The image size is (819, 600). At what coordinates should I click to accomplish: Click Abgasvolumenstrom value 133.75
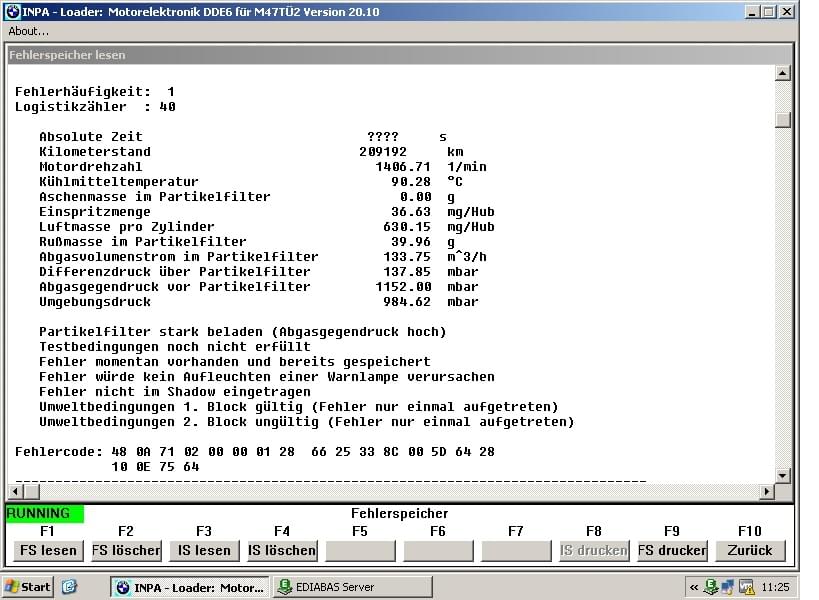407,257
